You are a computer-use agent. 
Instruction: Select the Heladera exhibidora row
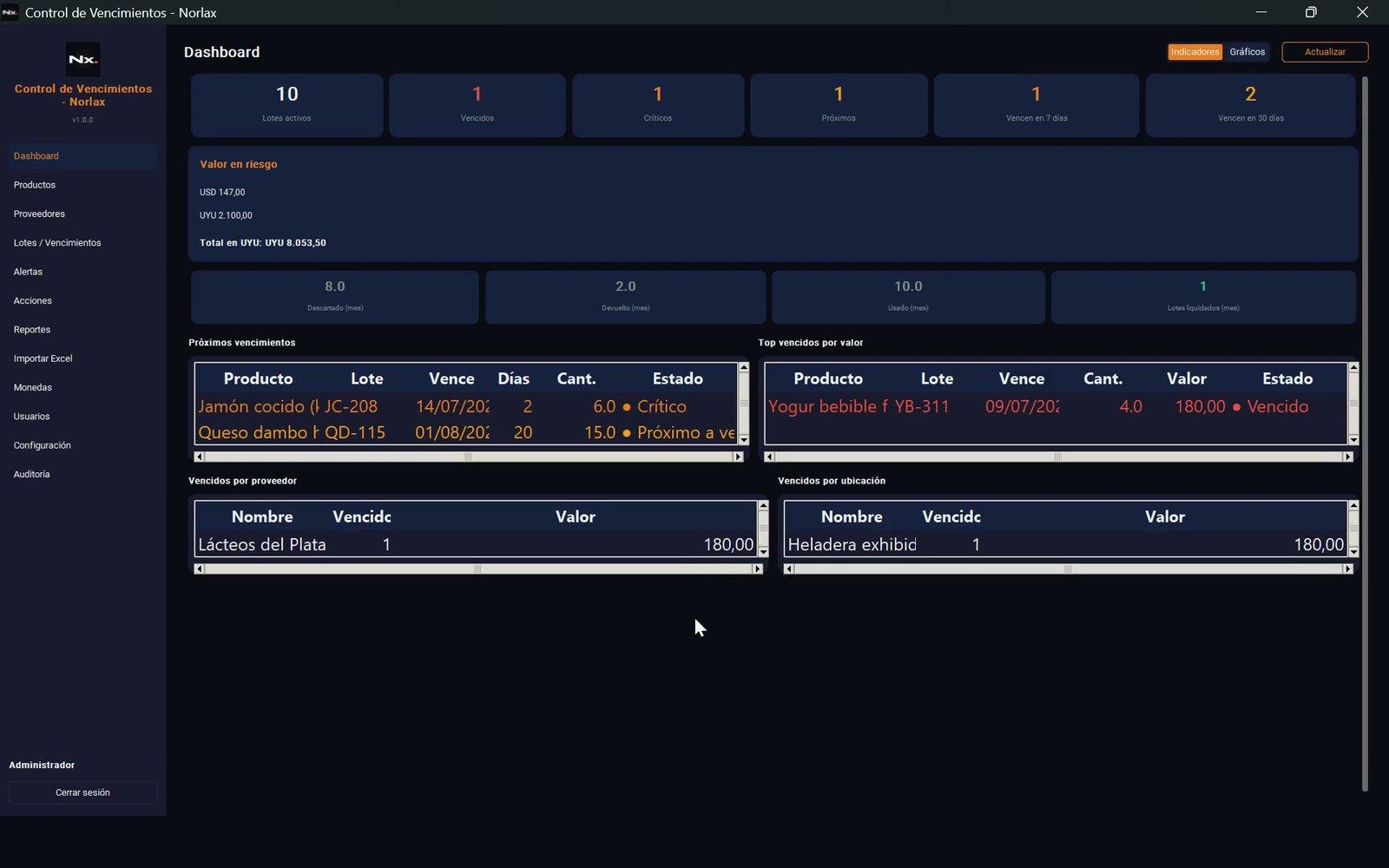(1065, 544)
